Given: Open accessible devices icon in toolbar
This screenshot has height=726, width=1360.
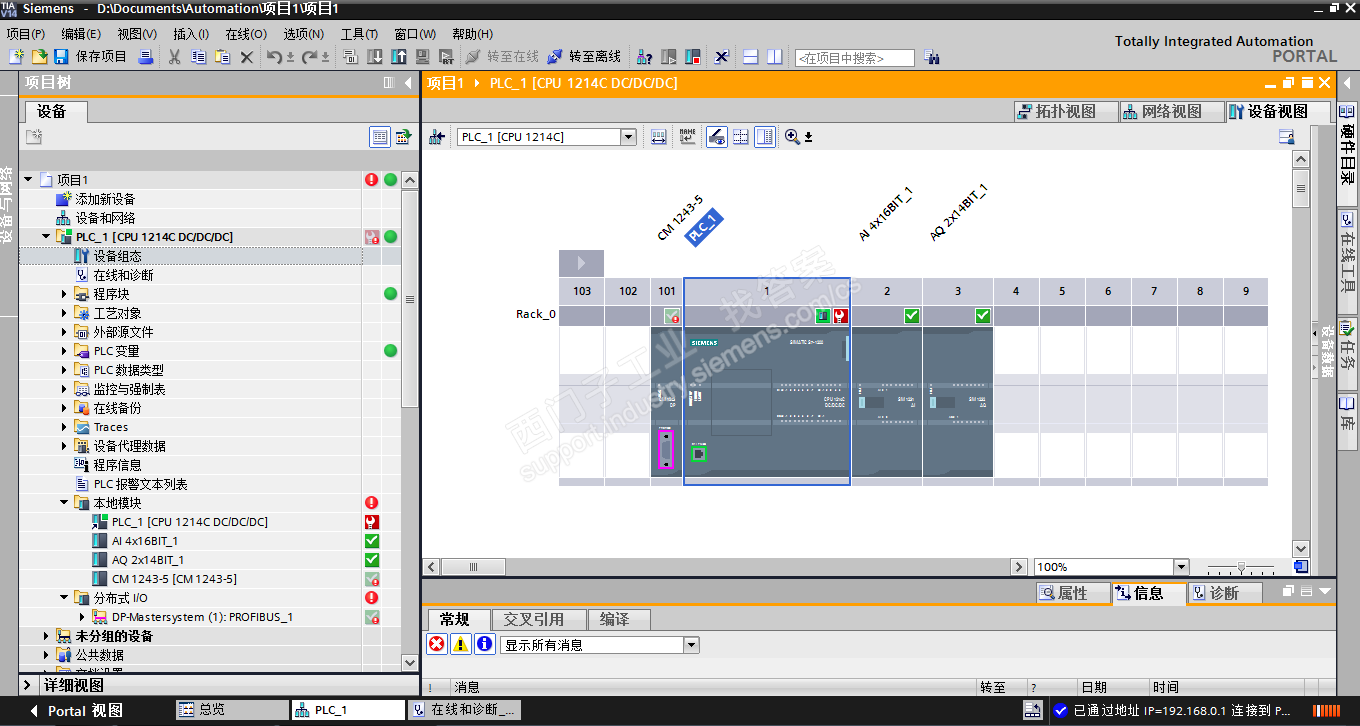Looking at the screenshot, I should 645,57.
